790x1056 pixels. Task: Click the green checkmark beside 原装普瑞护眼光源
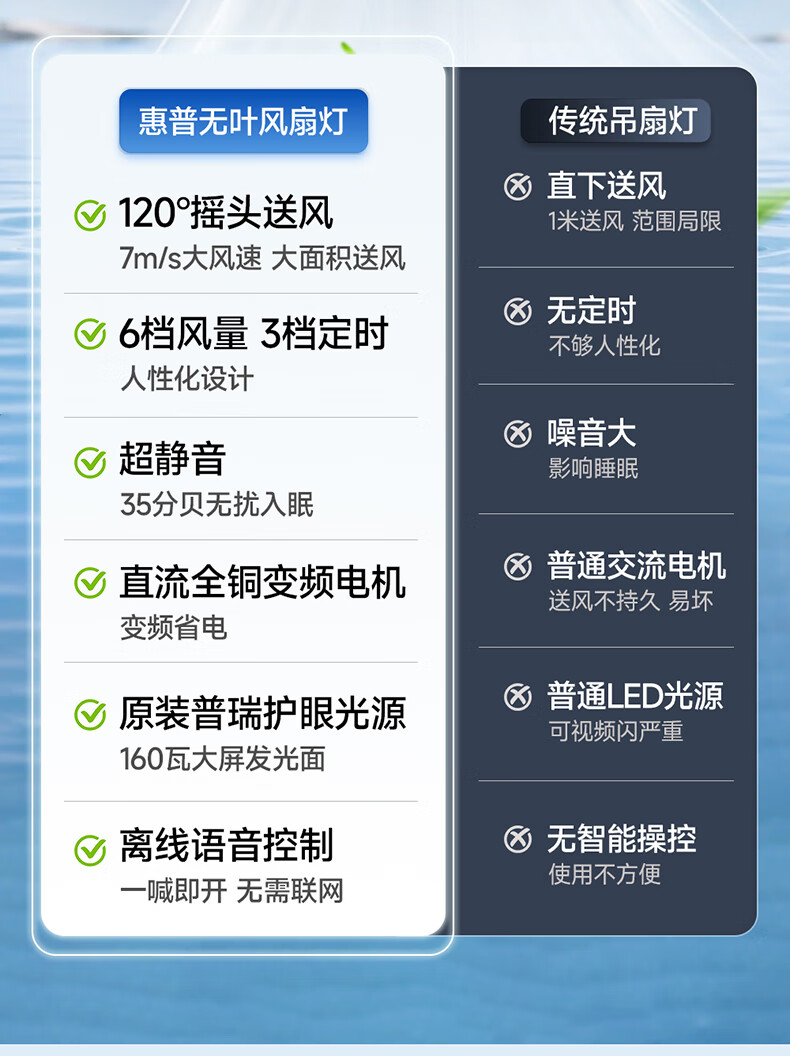(90, 715)
